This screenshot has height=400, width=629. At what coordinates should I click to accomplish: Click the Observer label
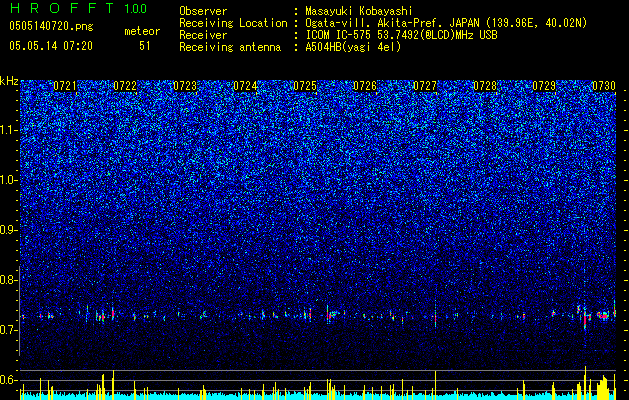click(x=203, y=11)
